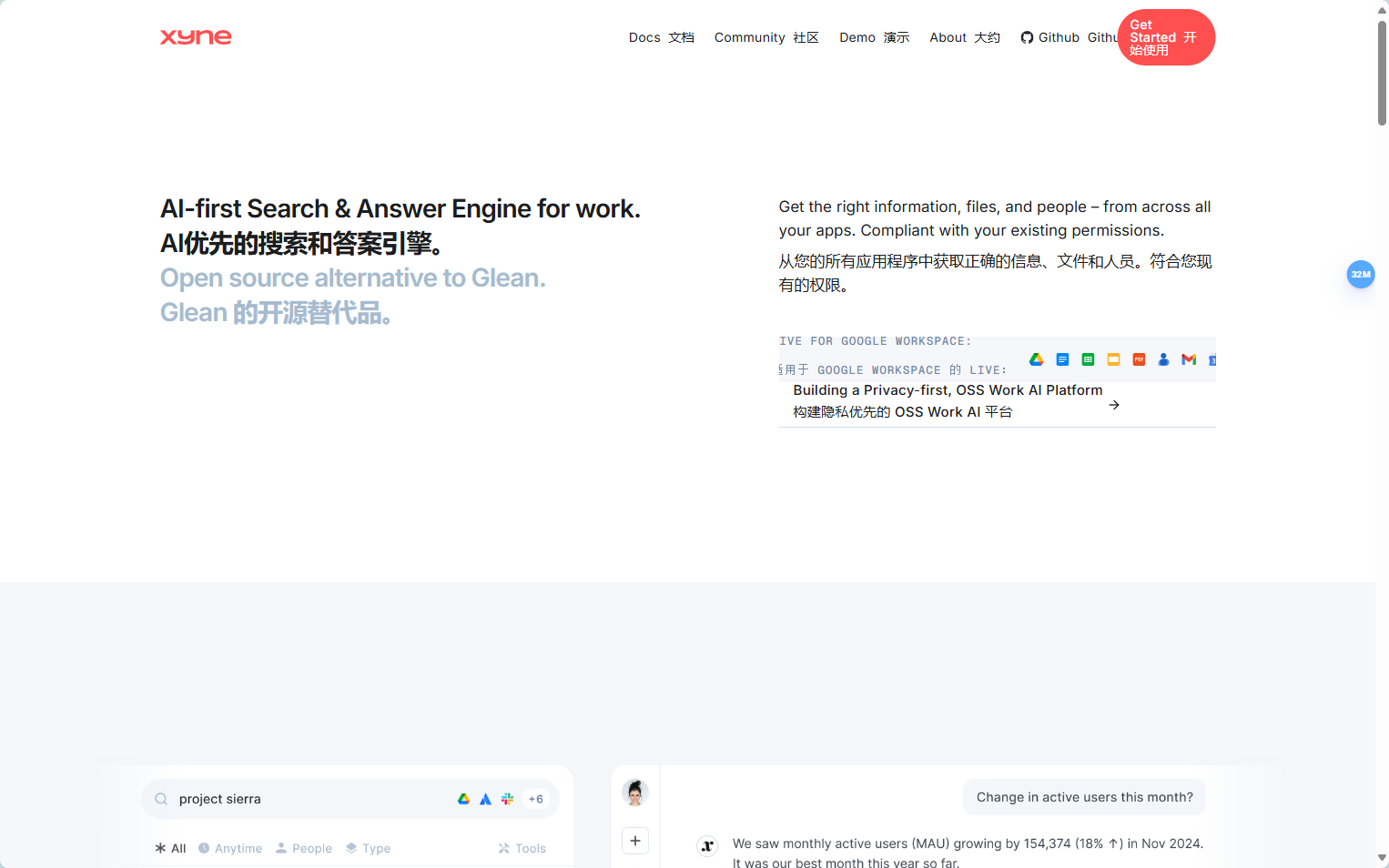Click the GitHub octocat icon
Image resolution: width=1389 pixels, height=868 pixels.
(1027, 37)
